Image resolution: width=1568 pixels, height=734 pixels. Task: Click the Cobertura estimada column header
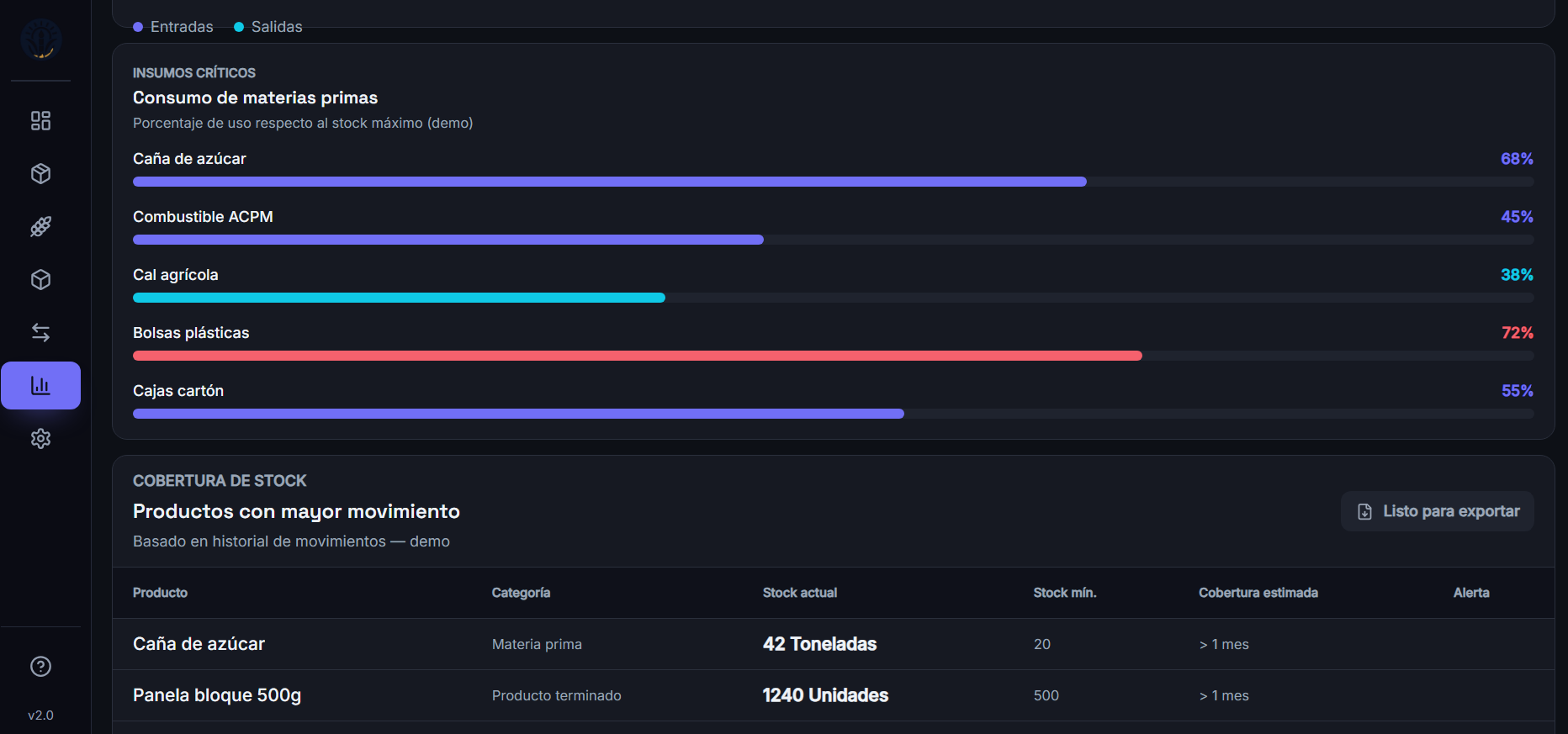pos(1258,593)
